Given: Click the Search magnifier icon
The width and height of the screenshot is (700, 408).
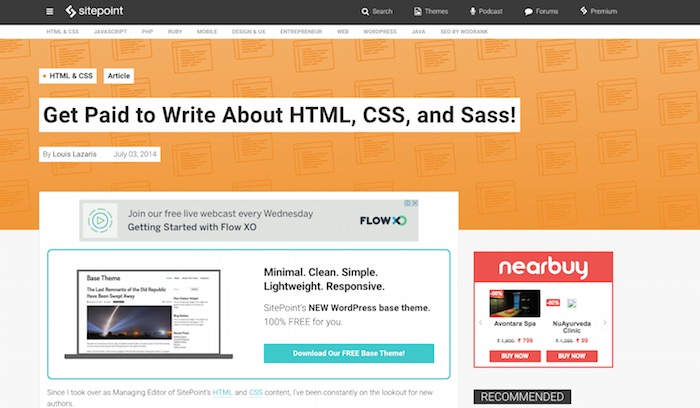Looking at the screenshot, I should click(x=365, y=12).
